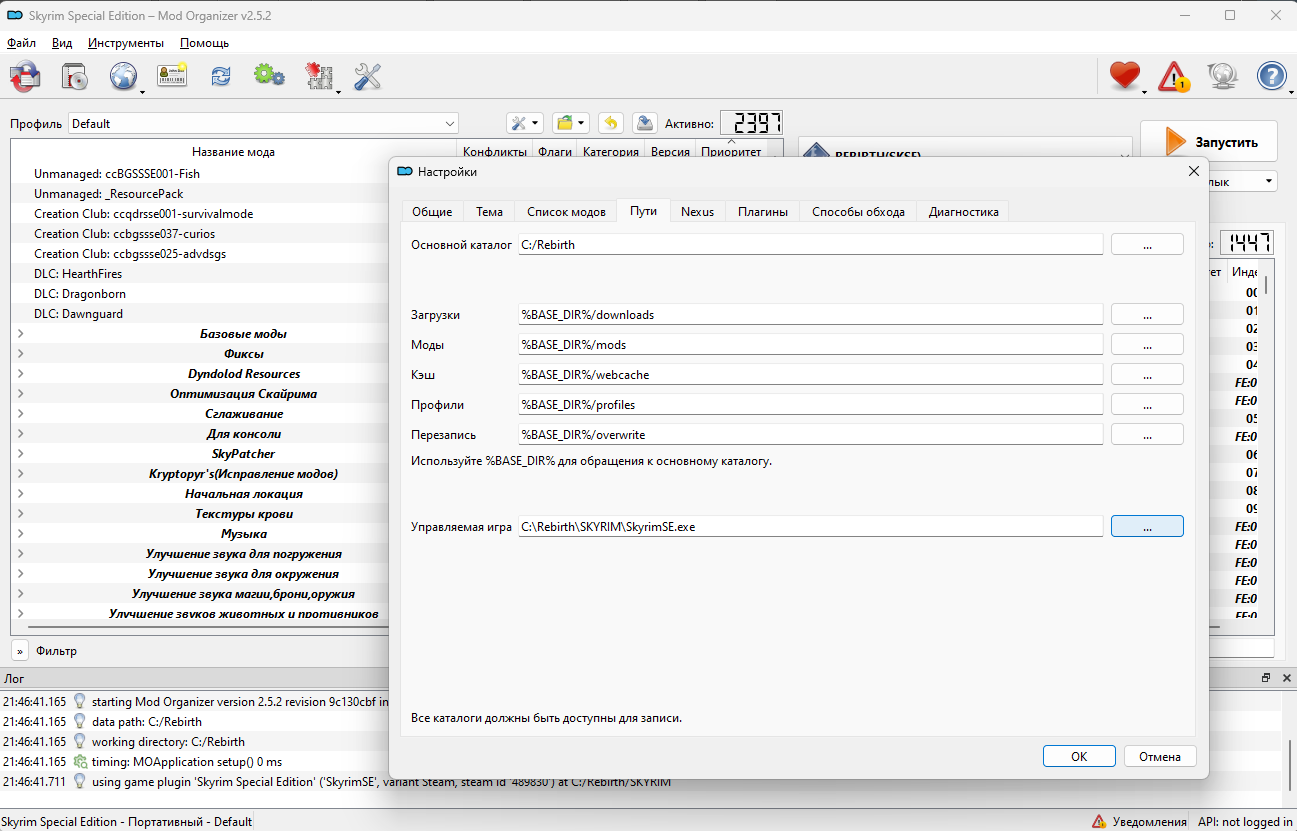Image resolution: width=1297 pixels, height=831 pixels.
Task: Click the change instance toolbar icon
Action: point(25,76)
